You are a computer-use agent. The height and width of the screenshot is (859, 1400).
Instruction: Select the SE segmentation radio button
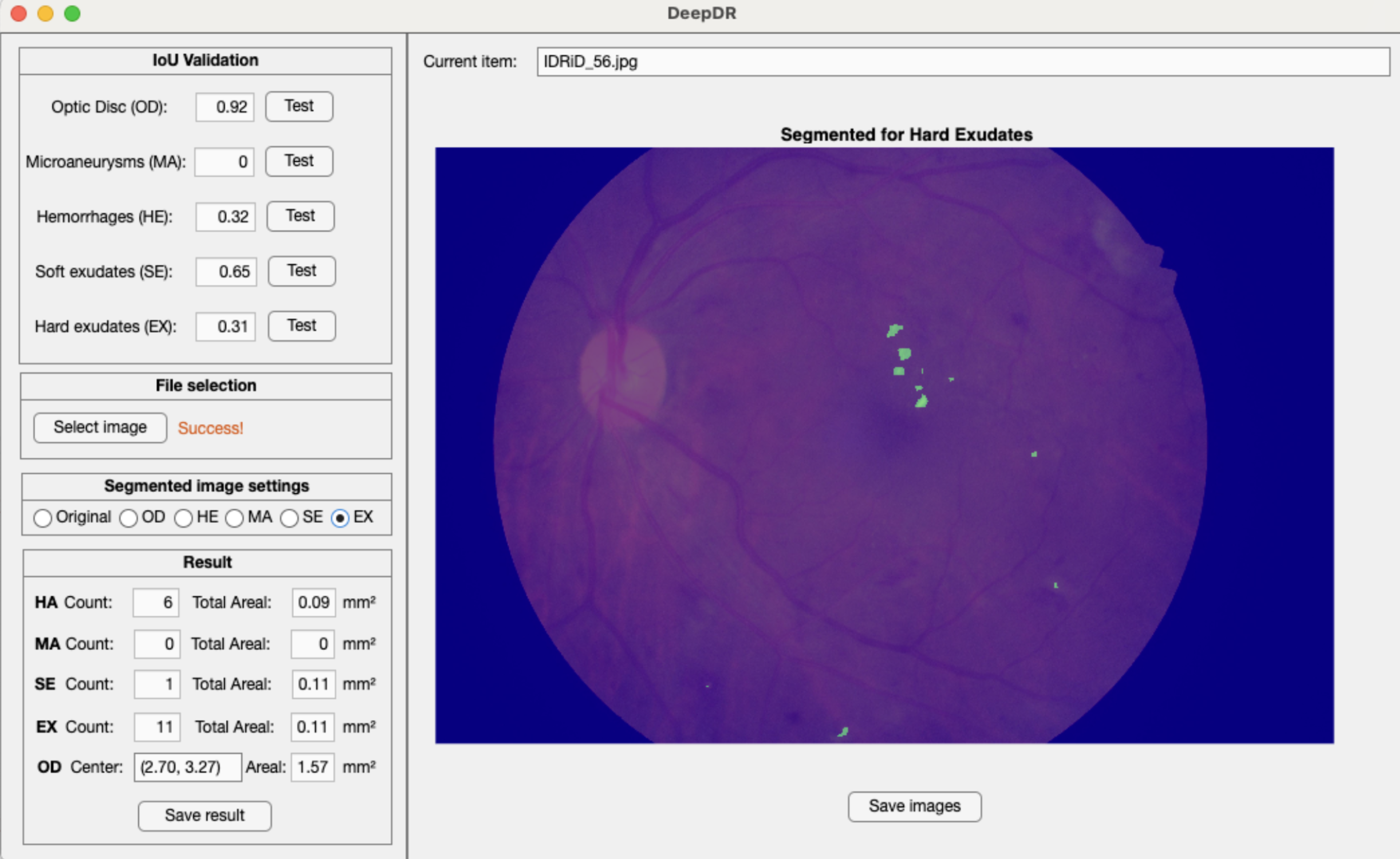[x=288, y=518]
